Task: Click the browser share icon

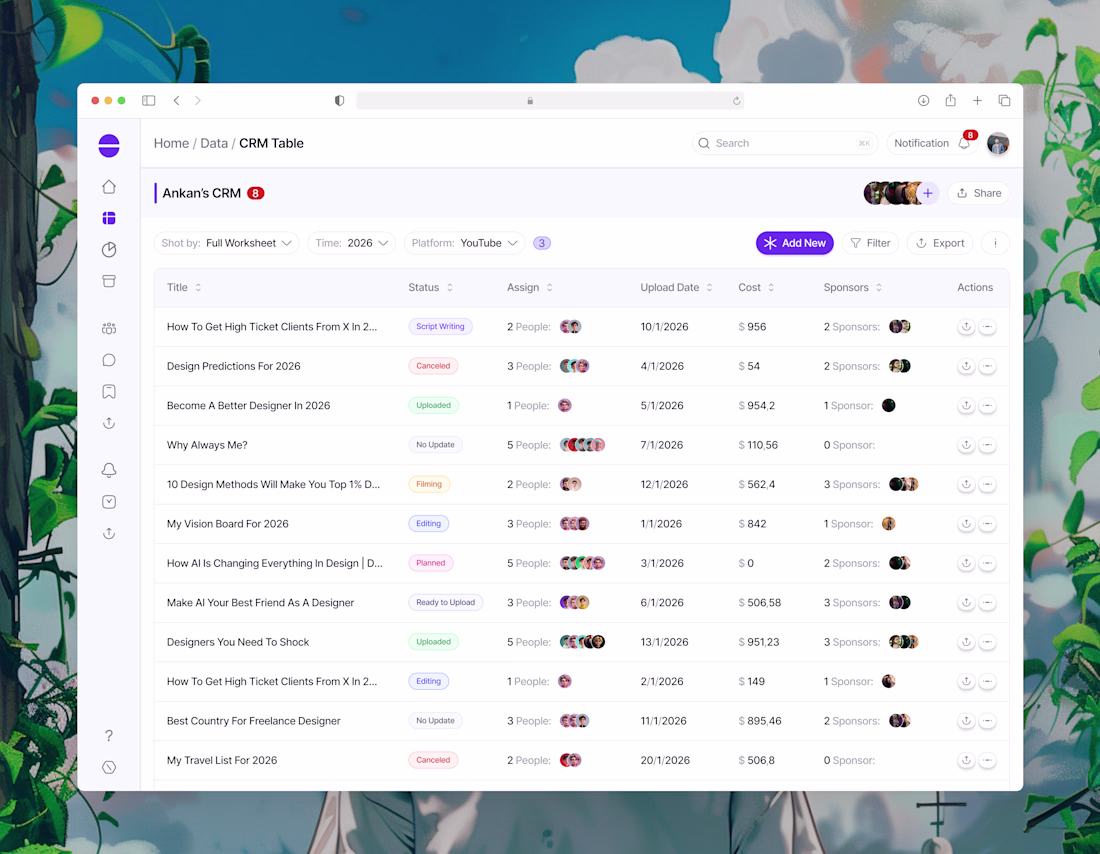Action: click(951, 100)
